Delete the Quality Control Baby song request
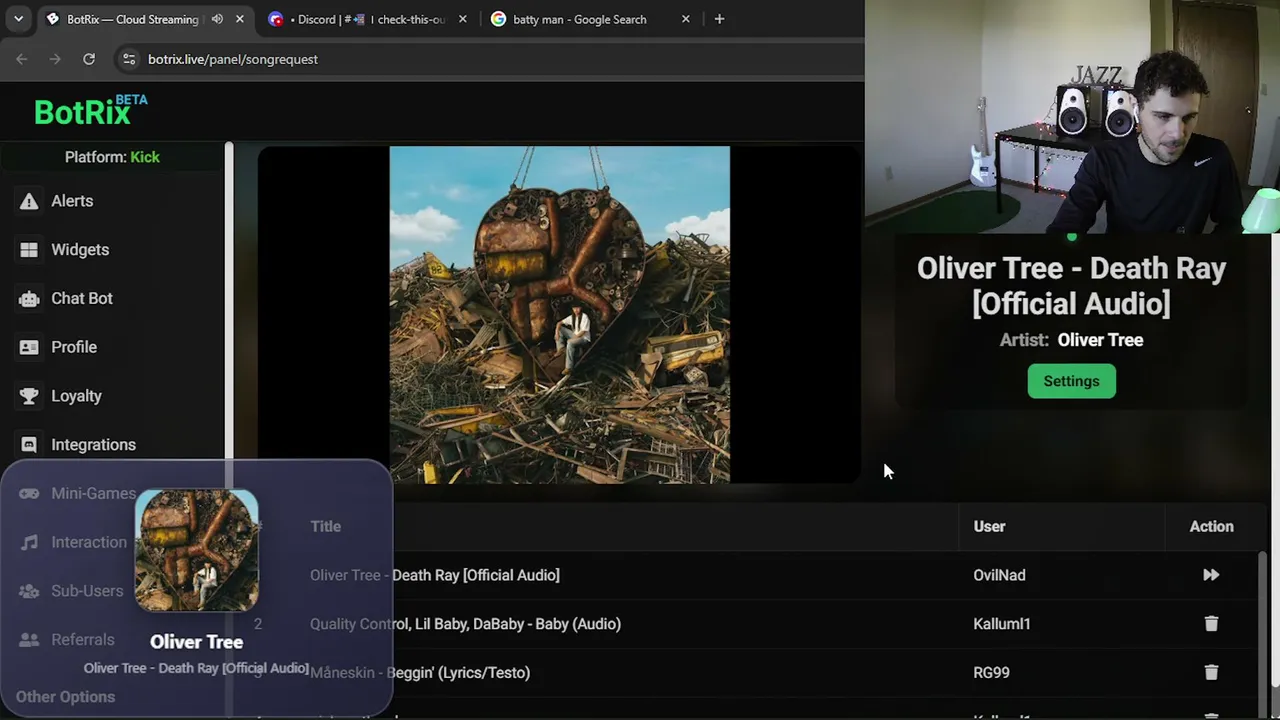 tap(1211, 624)
